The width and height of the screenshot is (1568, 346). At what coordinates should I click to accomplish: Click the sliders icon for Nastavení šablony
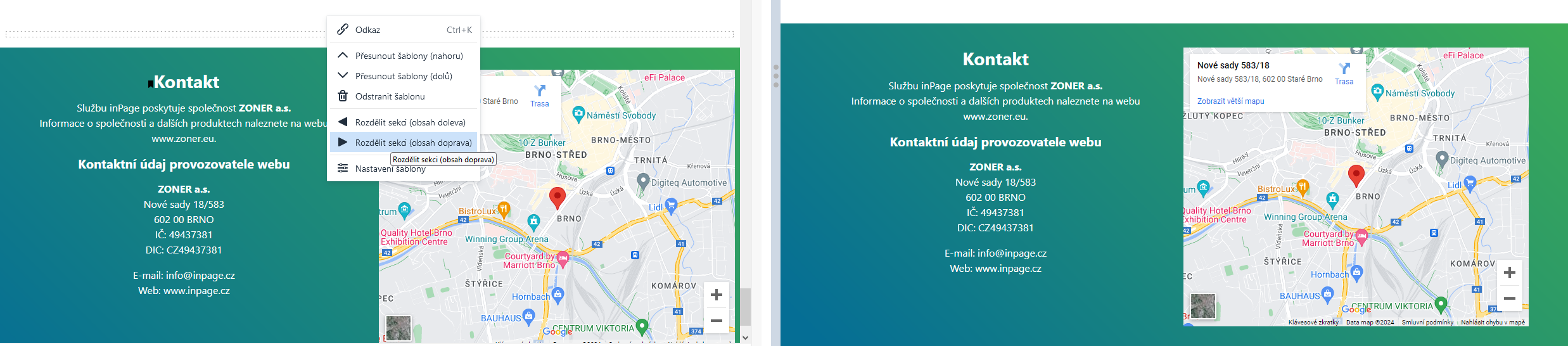point(343,169)
